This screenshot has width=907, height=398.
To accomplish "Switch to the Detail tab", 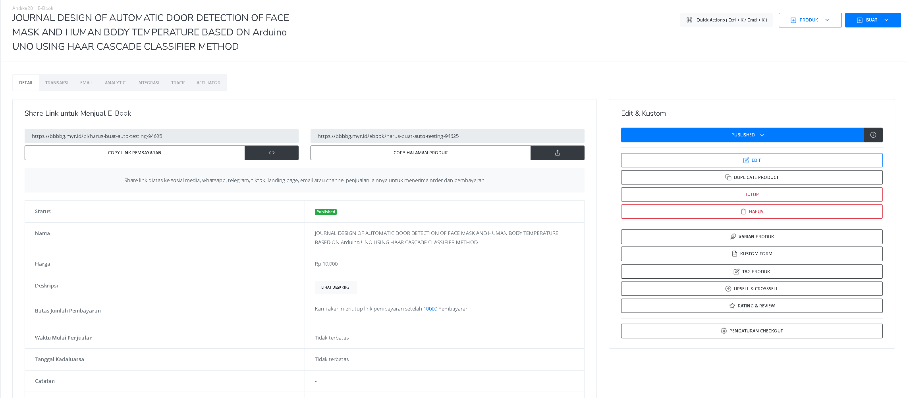I will (x=25, y=83).
